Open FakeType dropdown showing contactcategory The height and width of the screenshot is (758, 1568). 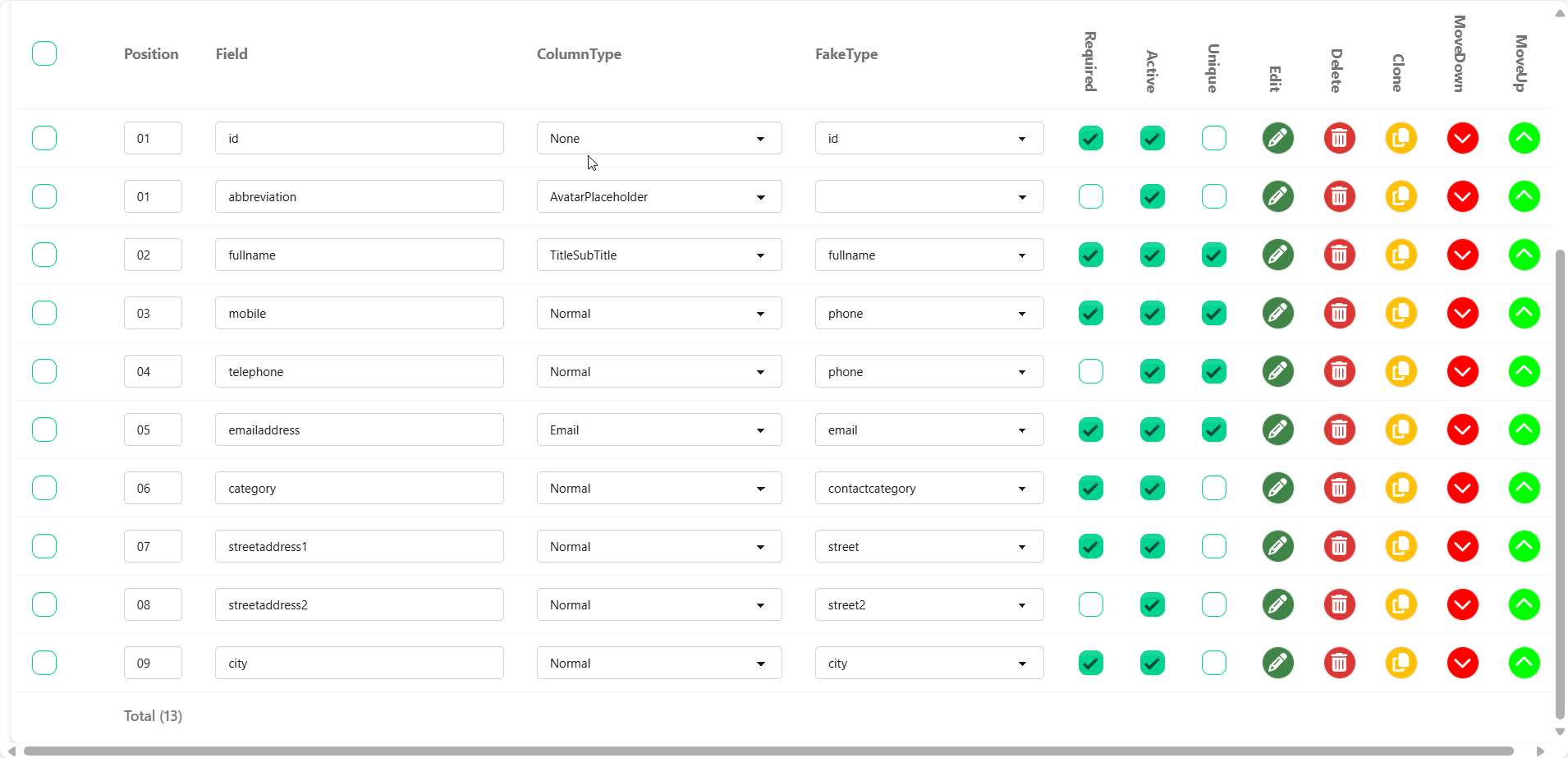tap(928, 488)
